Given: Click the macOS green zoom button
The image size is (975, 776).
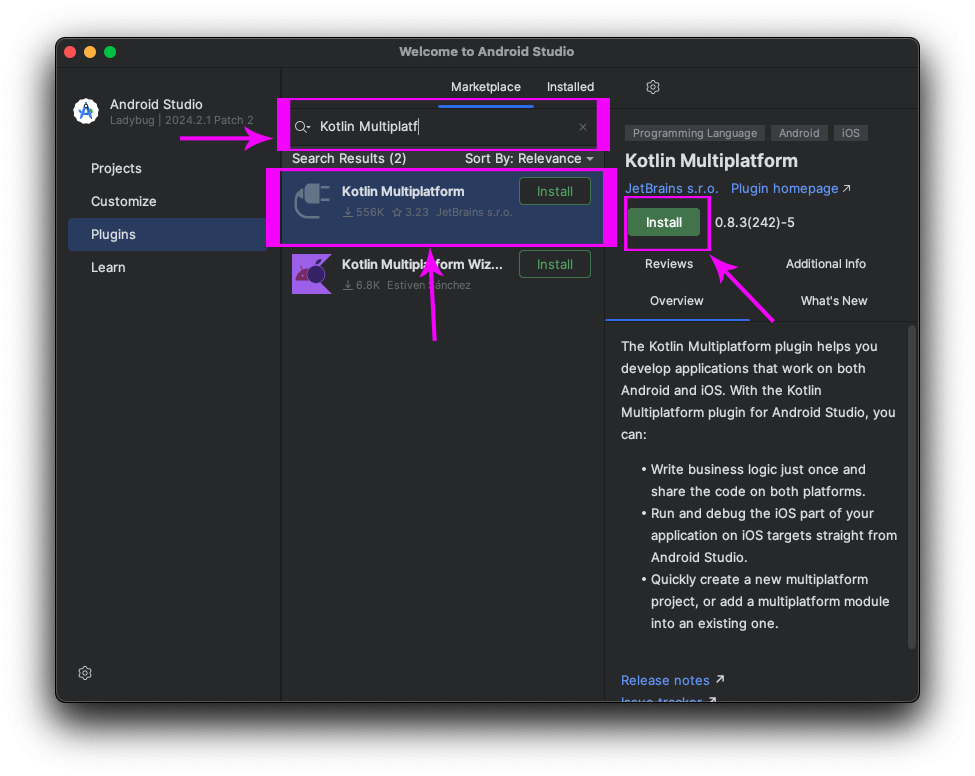Looking at the screenshot, I should click(110, 52).
